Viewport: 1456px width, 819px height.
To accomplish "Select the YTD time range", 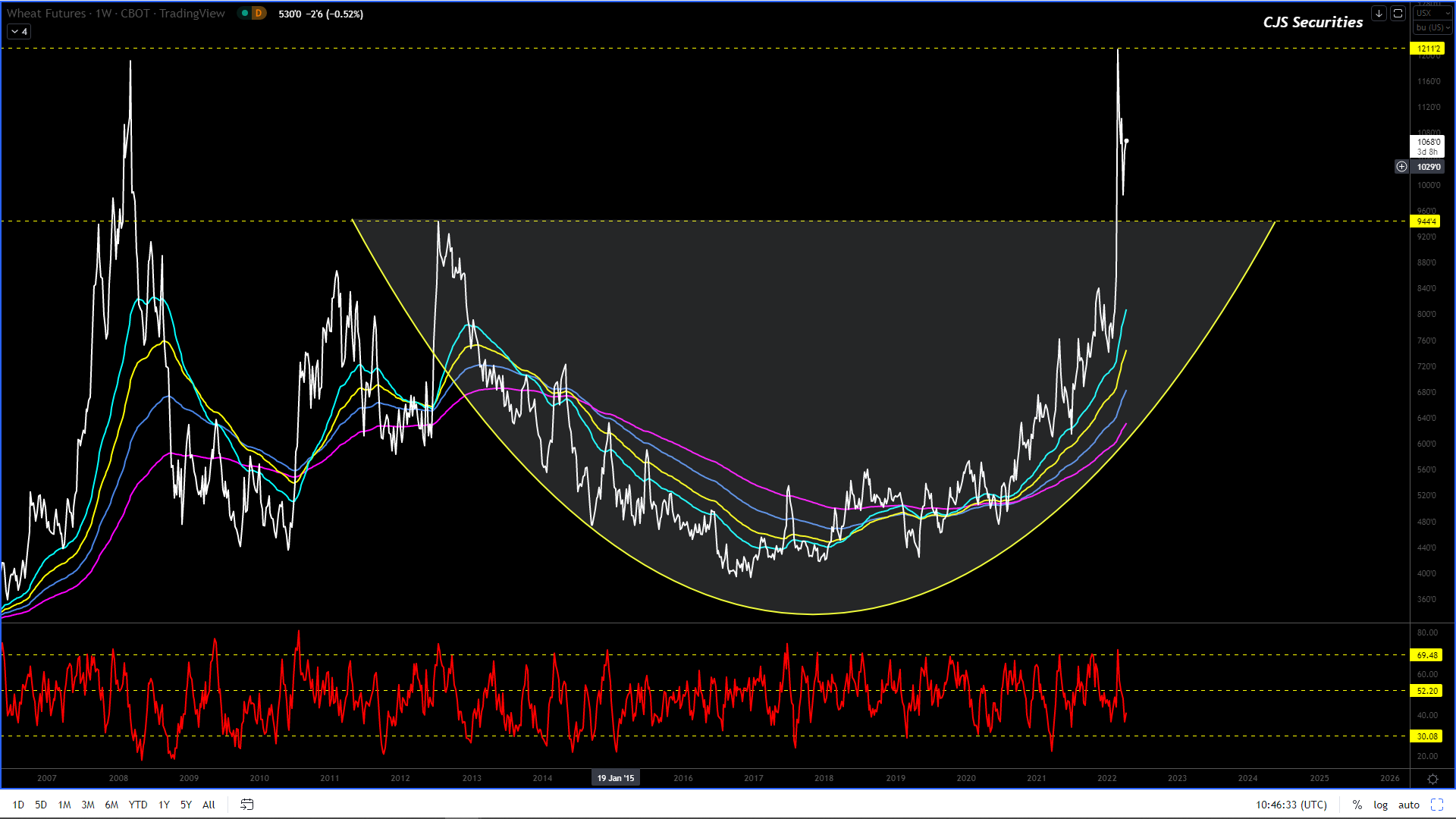I will point(138,805).
